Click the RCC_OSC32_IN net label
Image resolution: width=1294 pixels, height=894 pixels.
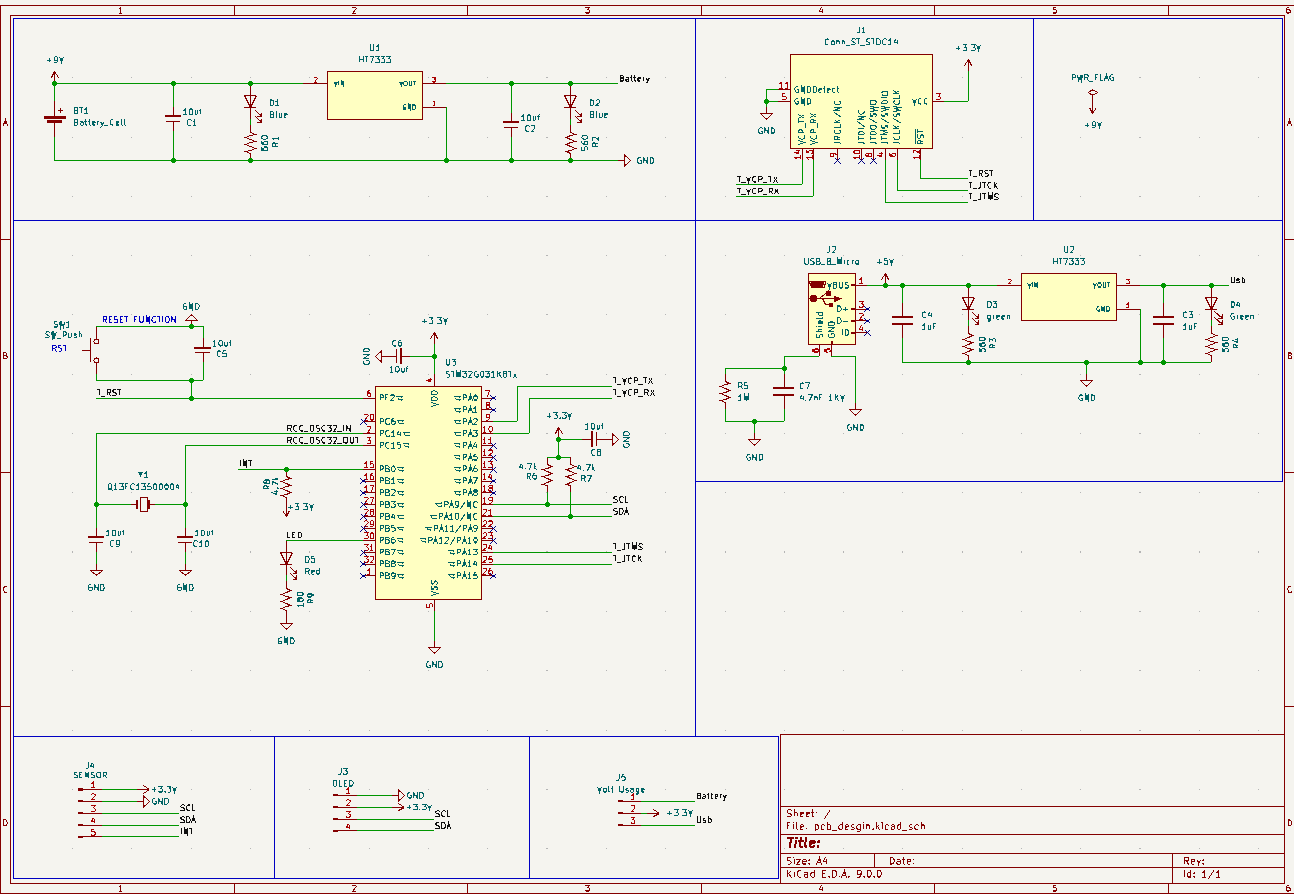(319, 428)
